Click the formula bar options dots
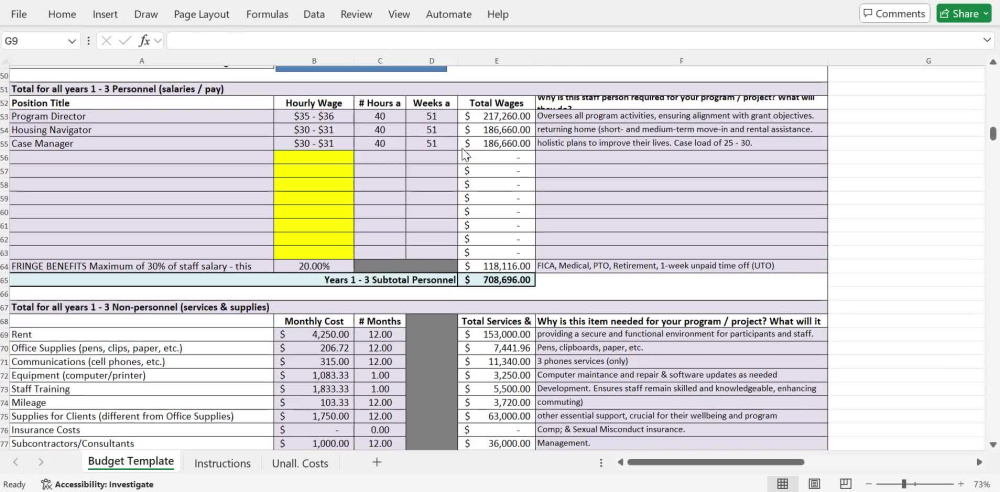Image resolution: width=1000 pixels, height=492 pixels. point(88,41)
